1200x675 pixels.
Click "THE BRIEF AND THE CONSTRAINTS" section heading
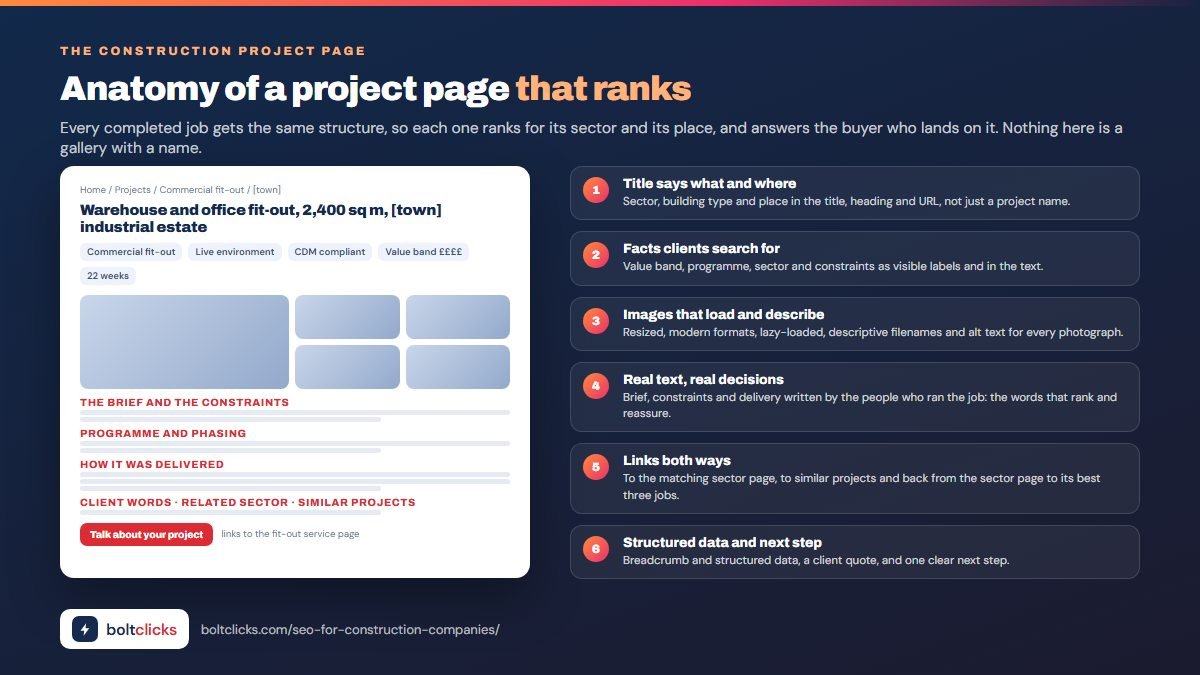pyautogui.click(x=184, y=402)
